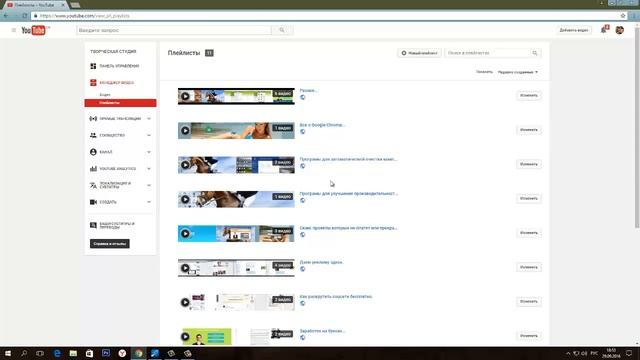The image size is (640, 360).
Task: Open the Даем рекламу здесь playlist link
Action: click(321, 262)
